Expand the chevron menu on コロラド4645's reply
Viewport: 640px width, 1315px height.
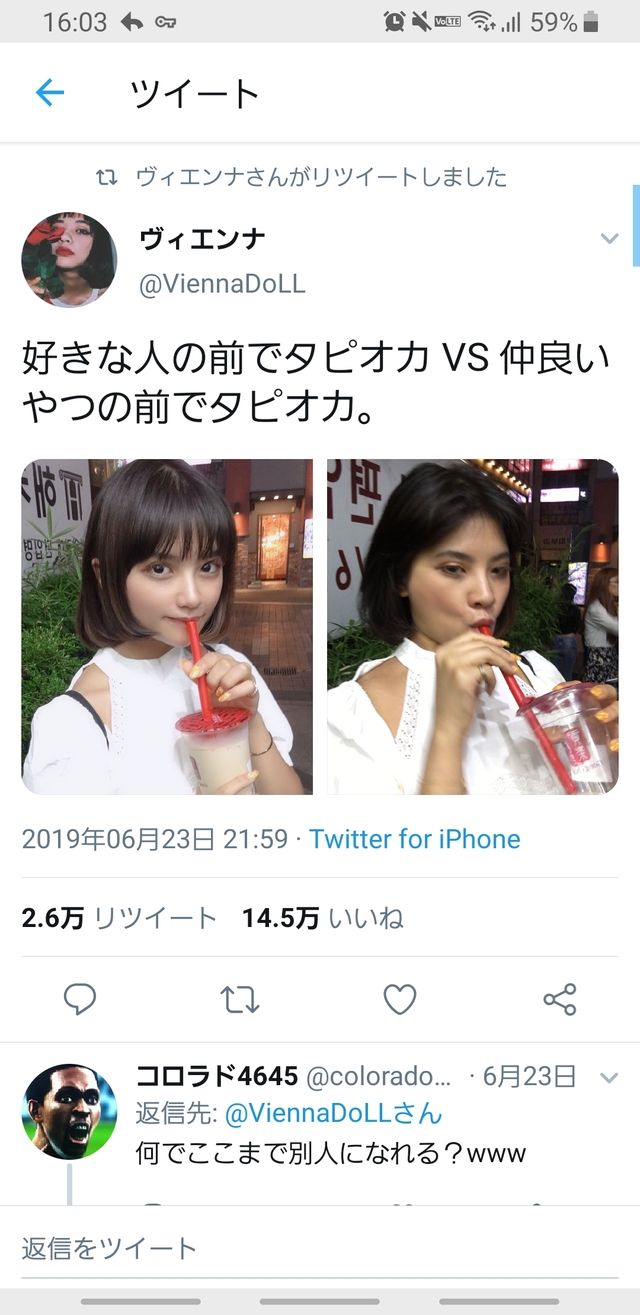[x=609, y=1077]
